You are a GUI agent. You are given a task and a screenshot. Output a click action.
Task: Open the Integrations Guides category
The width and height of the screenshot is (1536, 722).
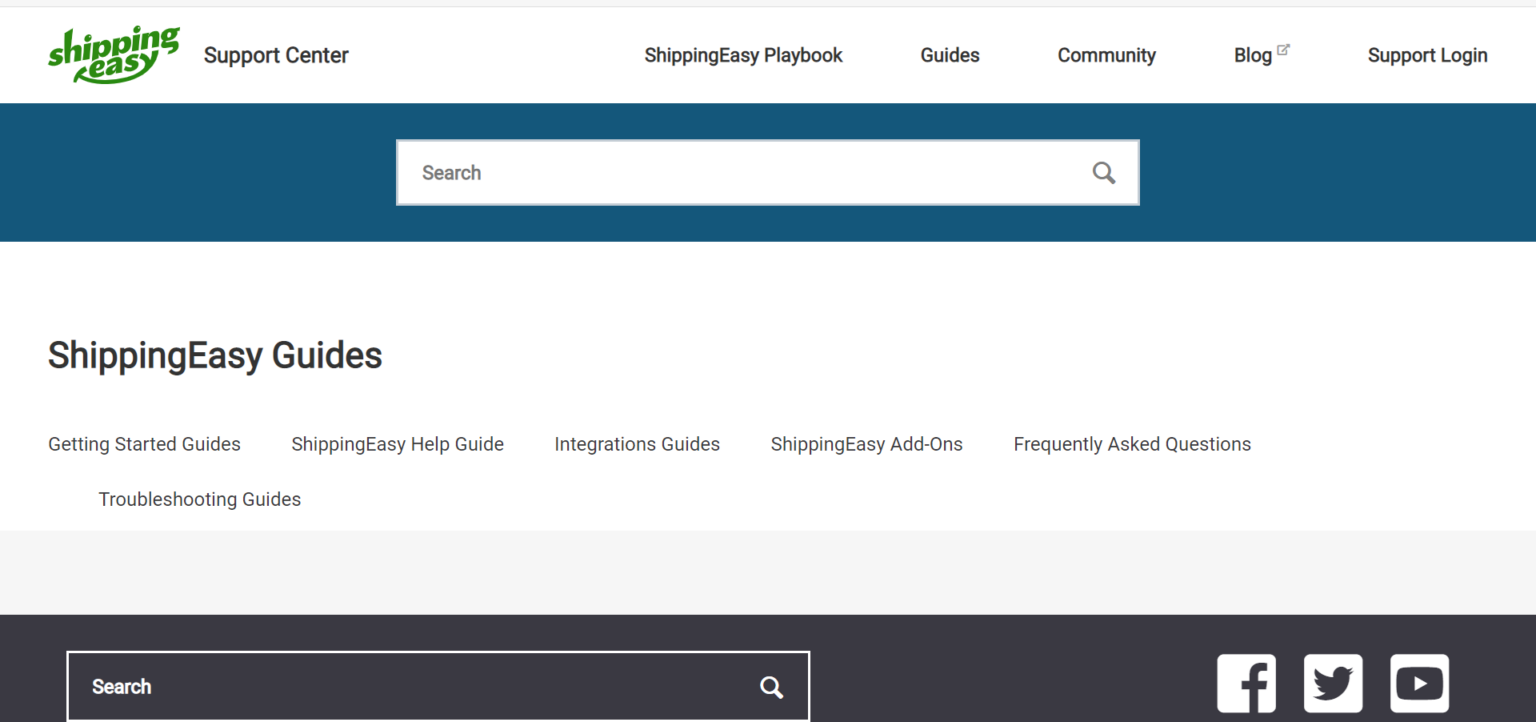click(637, 444)
